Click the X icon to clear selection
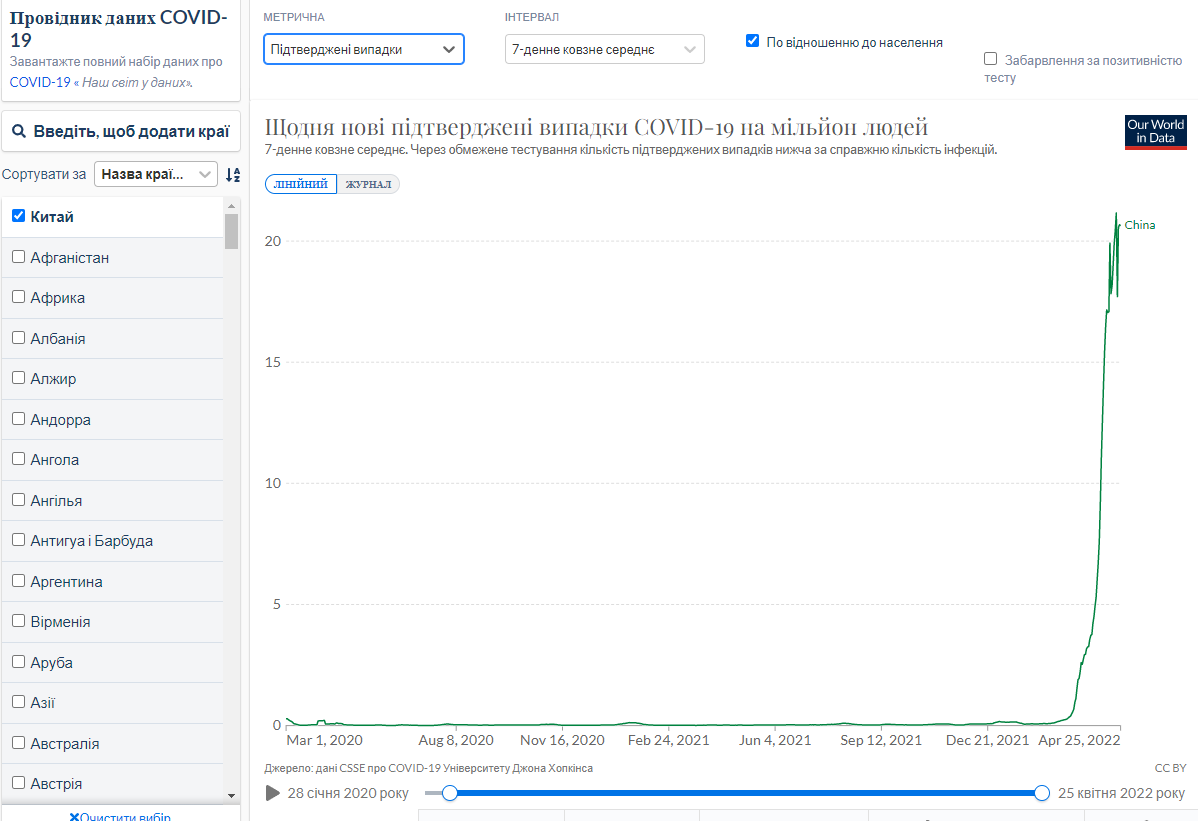This screenshot has height=821, width=1198. [74, 816]
